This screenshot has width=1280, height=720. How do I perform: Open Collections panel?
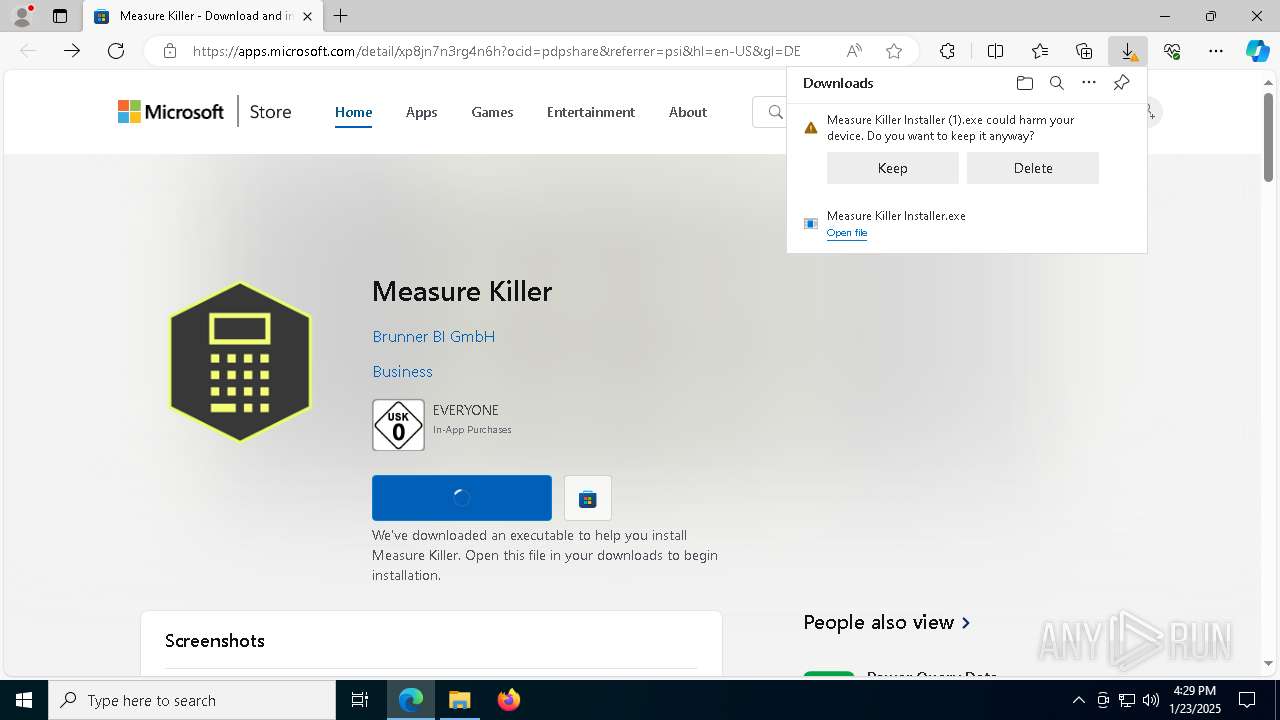coord(1084,51)
